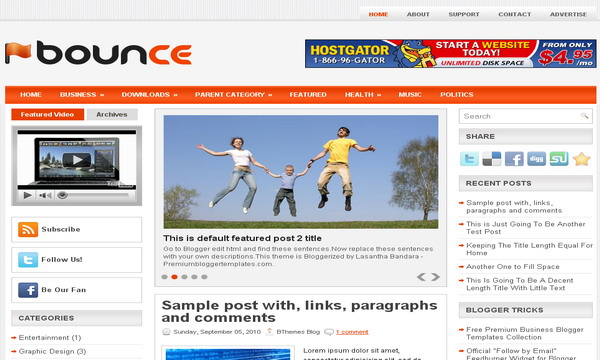Open 'This is Just Going To Be Another Test Post'
Screen dimensions: 600x360
point(525,228)
